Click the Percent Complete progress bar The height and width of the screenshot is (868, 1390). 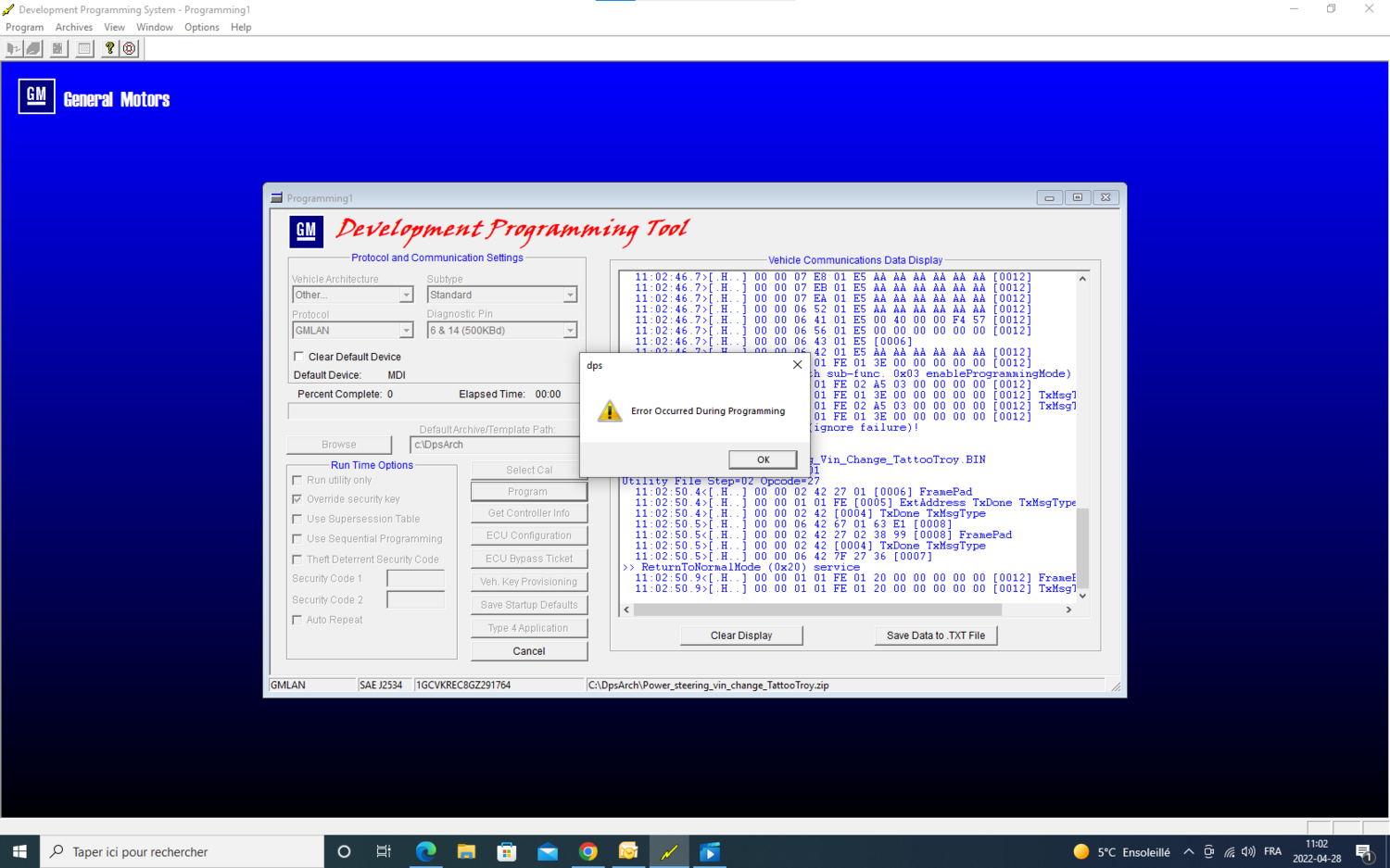point(434,411)
